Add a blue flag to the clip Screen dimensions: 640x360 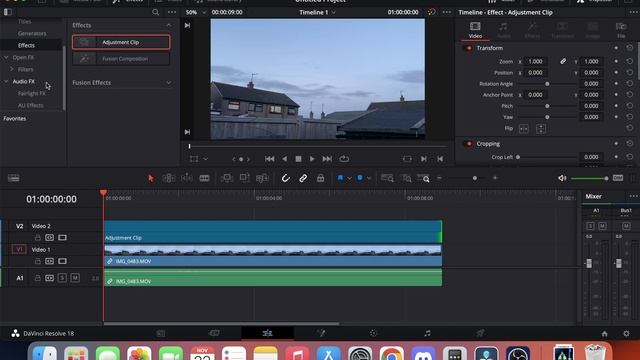[340, 178]
